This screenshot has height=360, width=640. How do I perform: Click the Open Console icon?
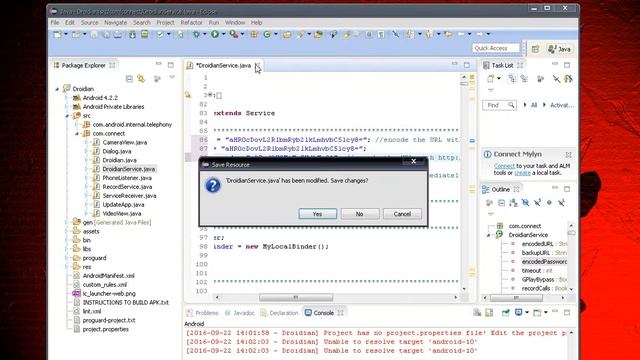(x=537, y=313)
